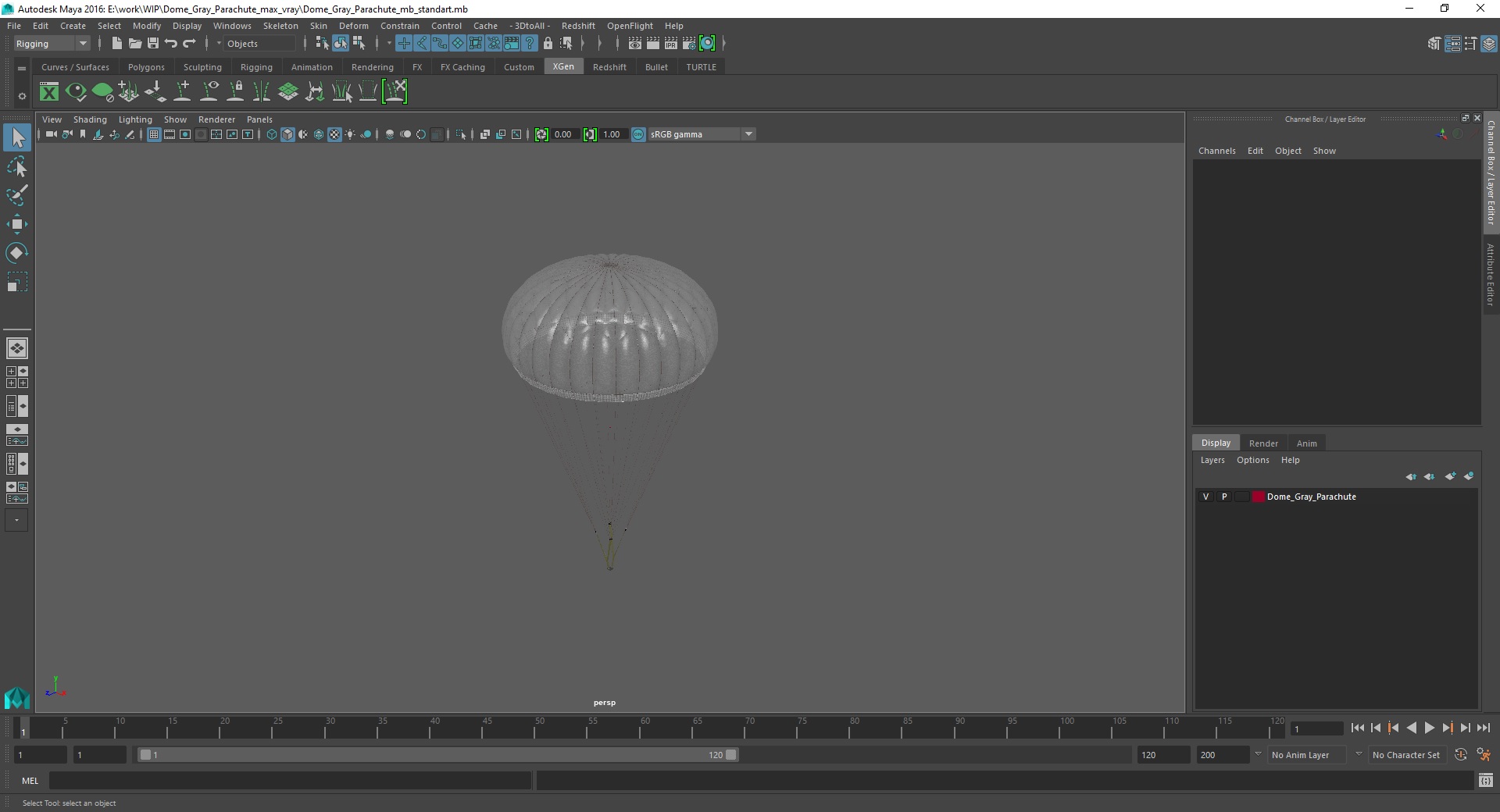The height and width of the screenshot is (812, 1500).
Task: Toggle auto keyframe button
Action: tap(1460, 755)
